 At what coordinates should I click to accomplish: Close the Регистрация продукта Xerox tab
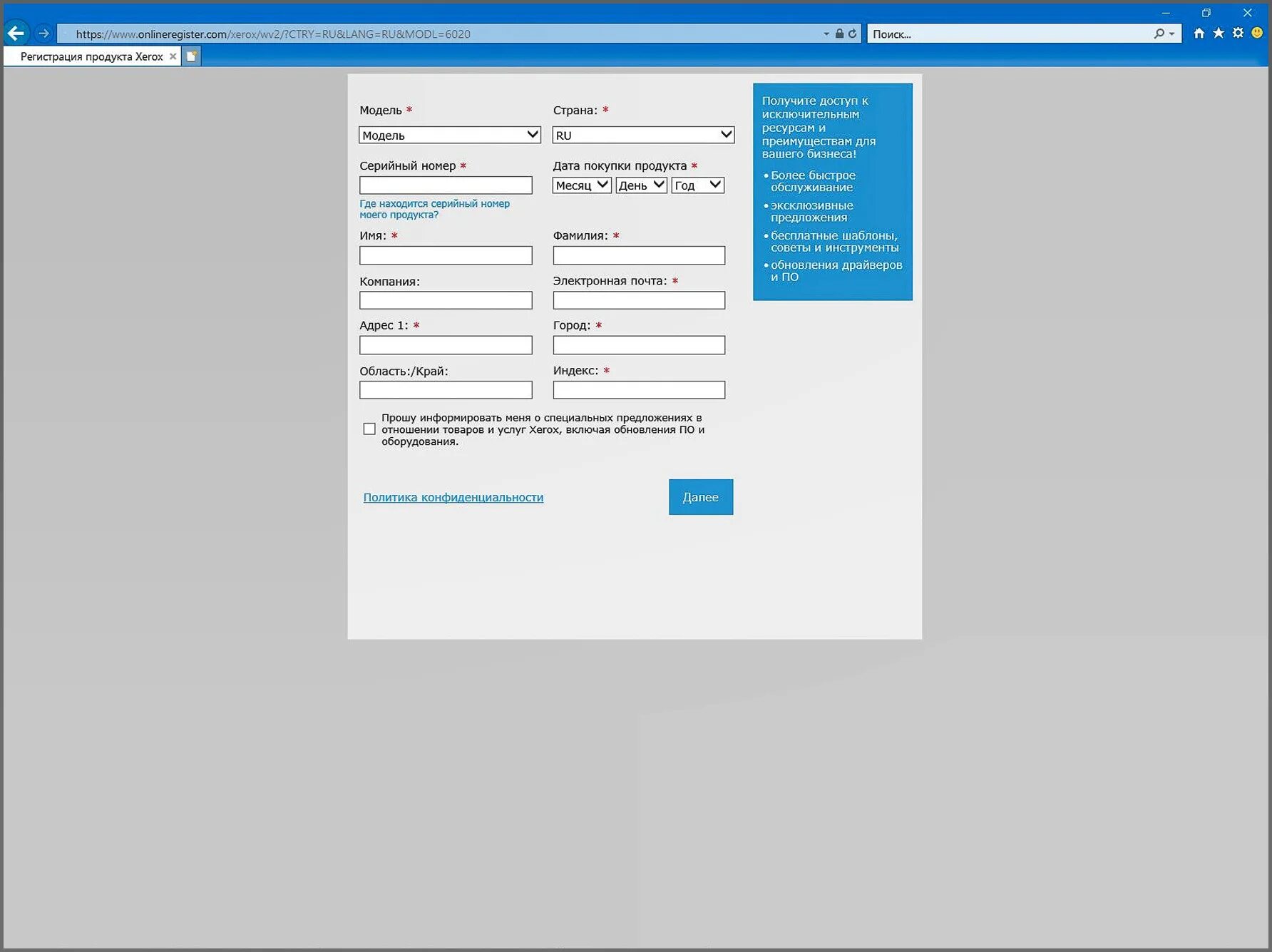point(173,56)
